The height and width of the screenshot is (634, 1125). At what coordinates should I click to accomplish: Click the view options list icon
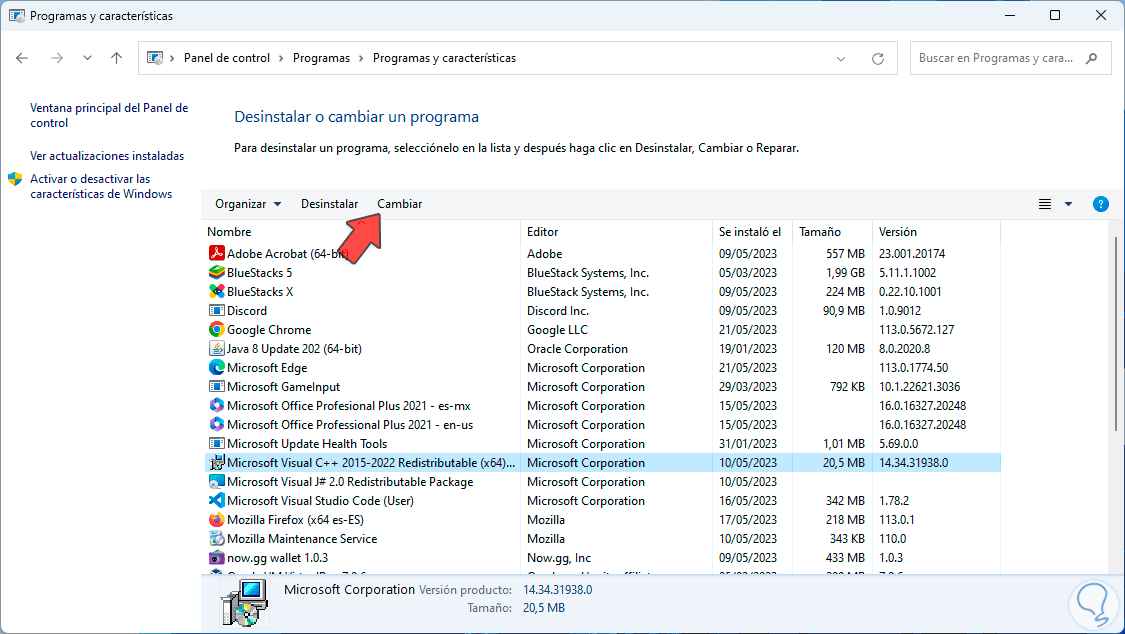[1045, 204]
